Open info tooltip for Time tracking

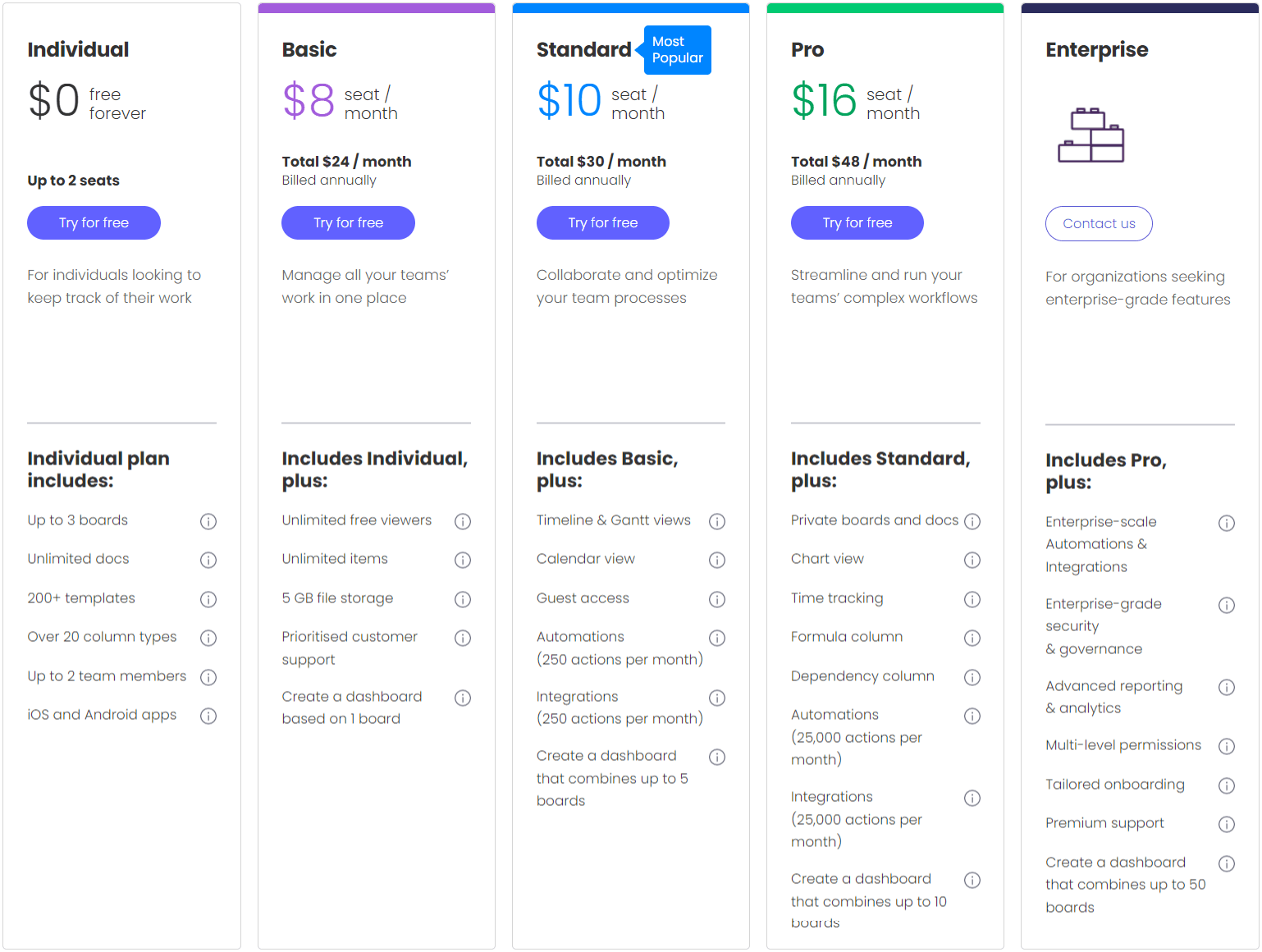tap(972, 599)
